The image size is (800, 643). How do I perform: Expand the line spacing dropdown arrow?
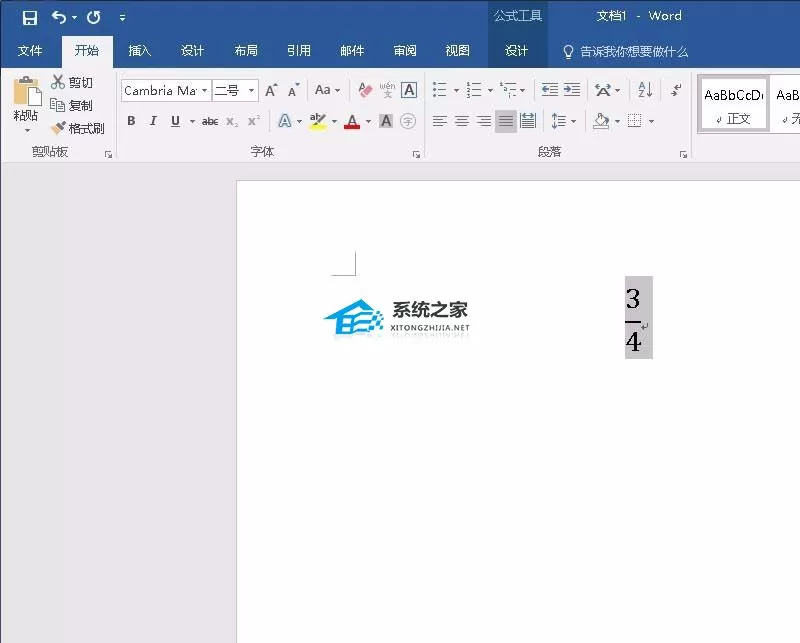(x=573, y=121)
